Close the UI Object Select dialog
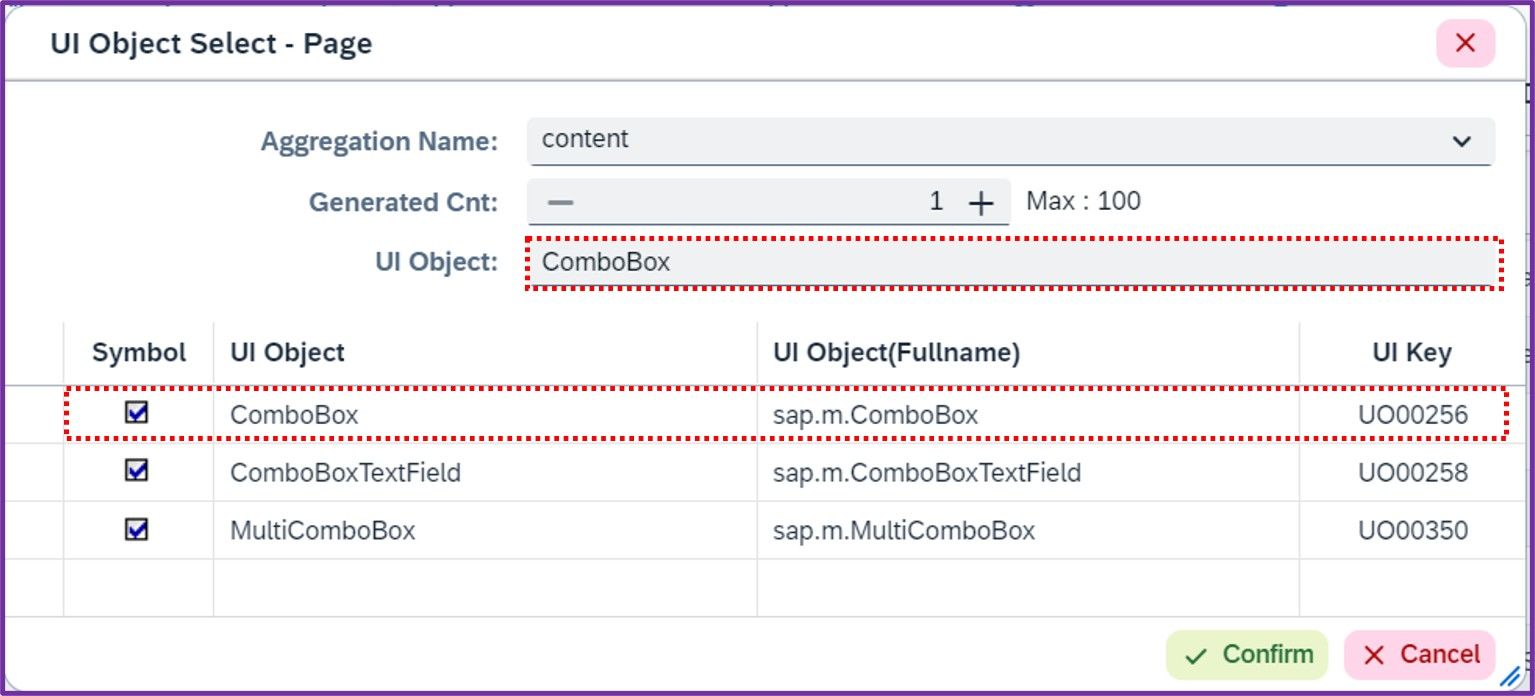 point(1465,43)
